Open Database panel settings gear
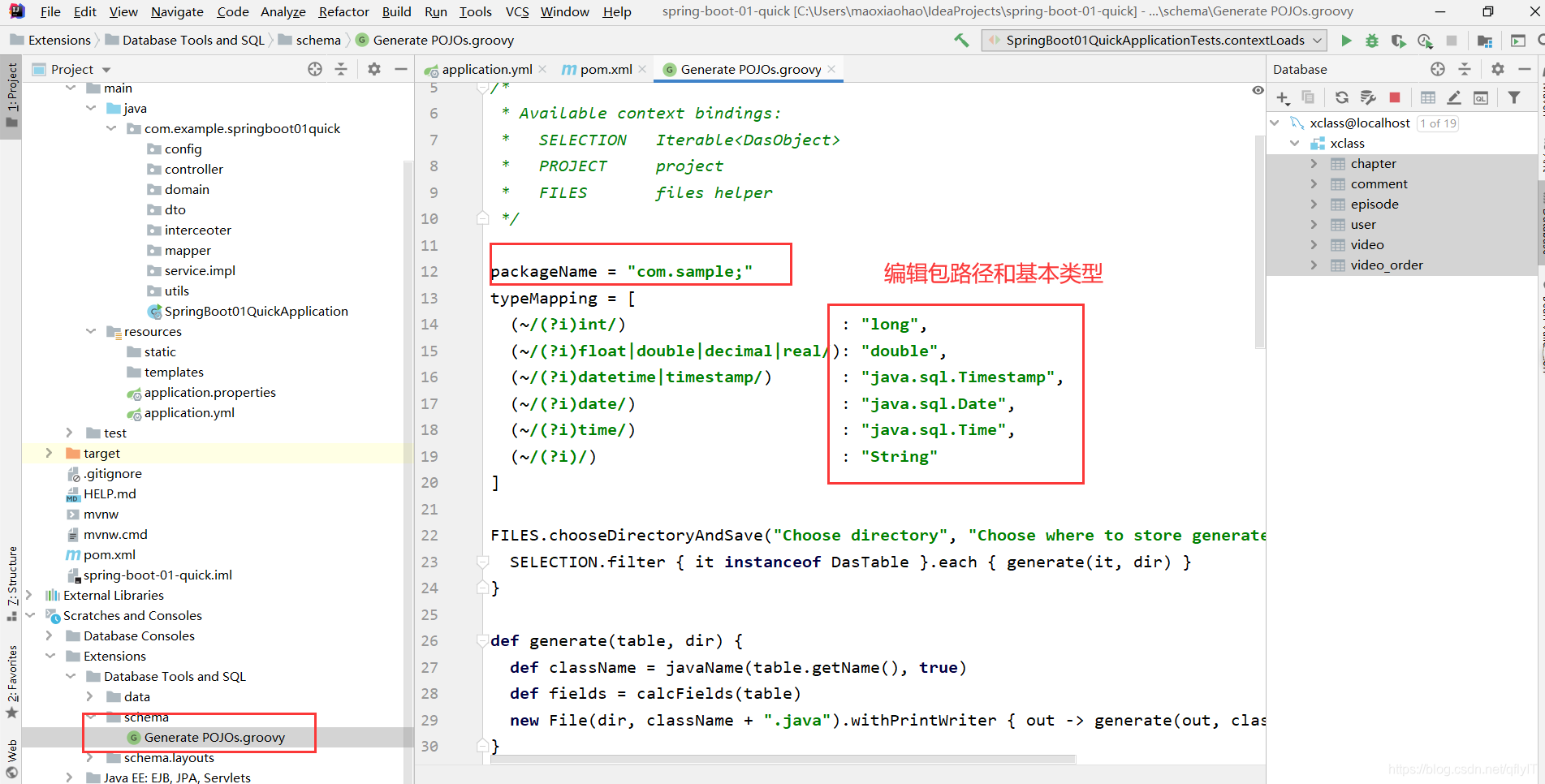Viewport: 1545px width, 784px height. point(1498,70)
